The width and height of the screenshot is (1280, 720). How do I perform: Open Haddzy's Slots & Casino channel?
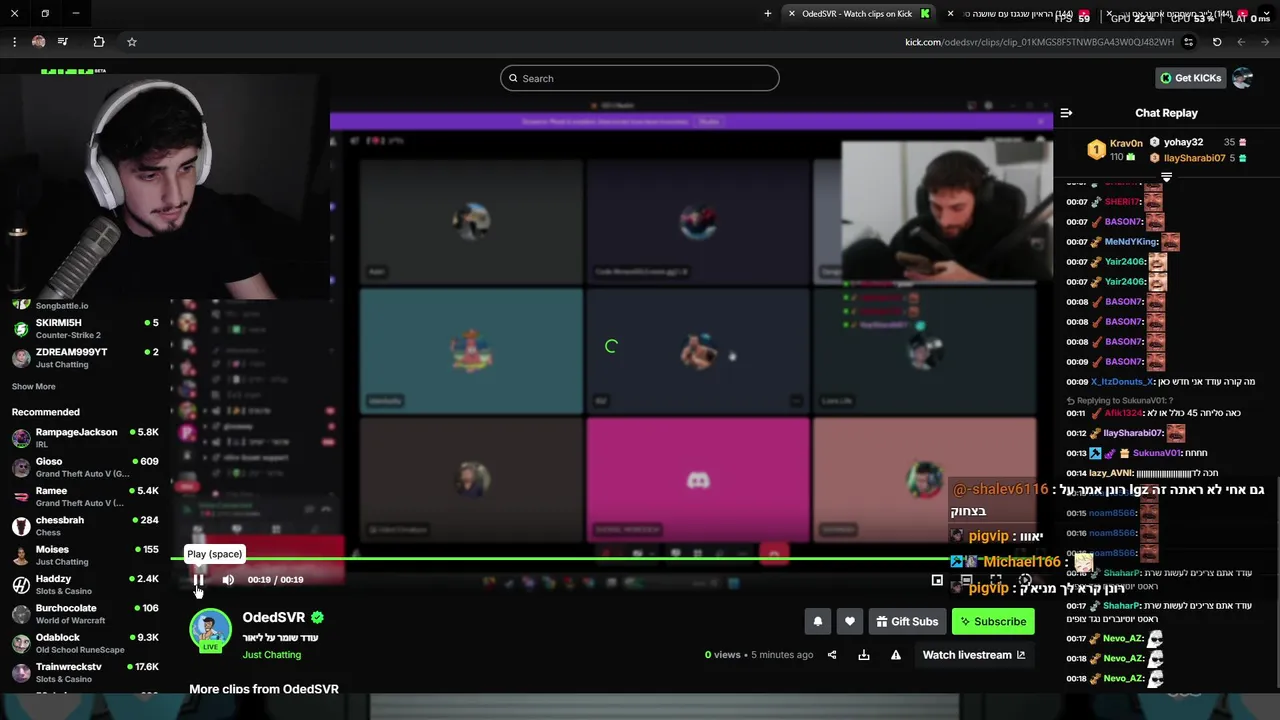point(85,585)
